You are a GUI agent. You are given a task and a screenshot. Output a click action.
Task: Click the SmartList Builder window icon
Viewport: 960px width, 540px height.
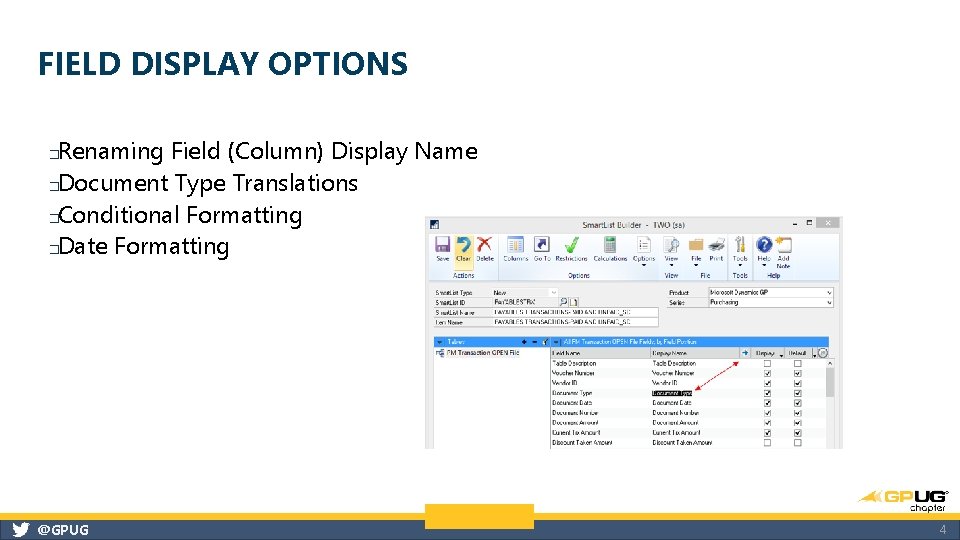tap(434, 225)
